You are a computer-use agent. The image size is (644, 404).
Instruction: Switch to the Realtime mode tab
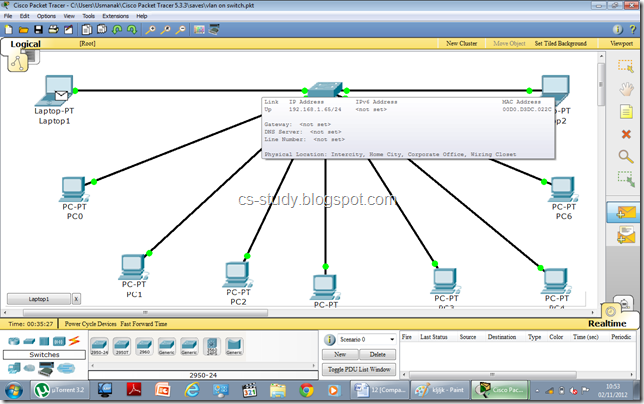click(x=607, y=324)
